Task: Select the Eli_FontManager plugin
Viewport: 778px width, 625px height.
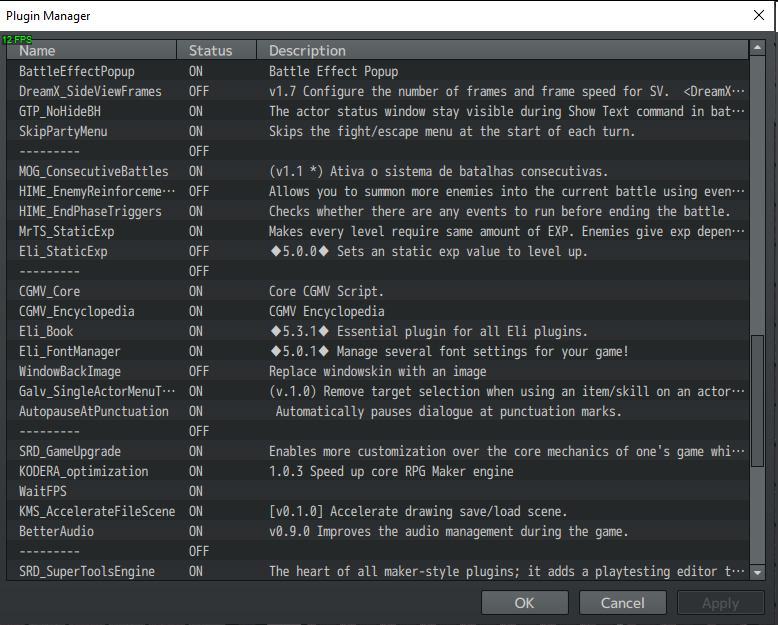Action: [x=378, y=351]
